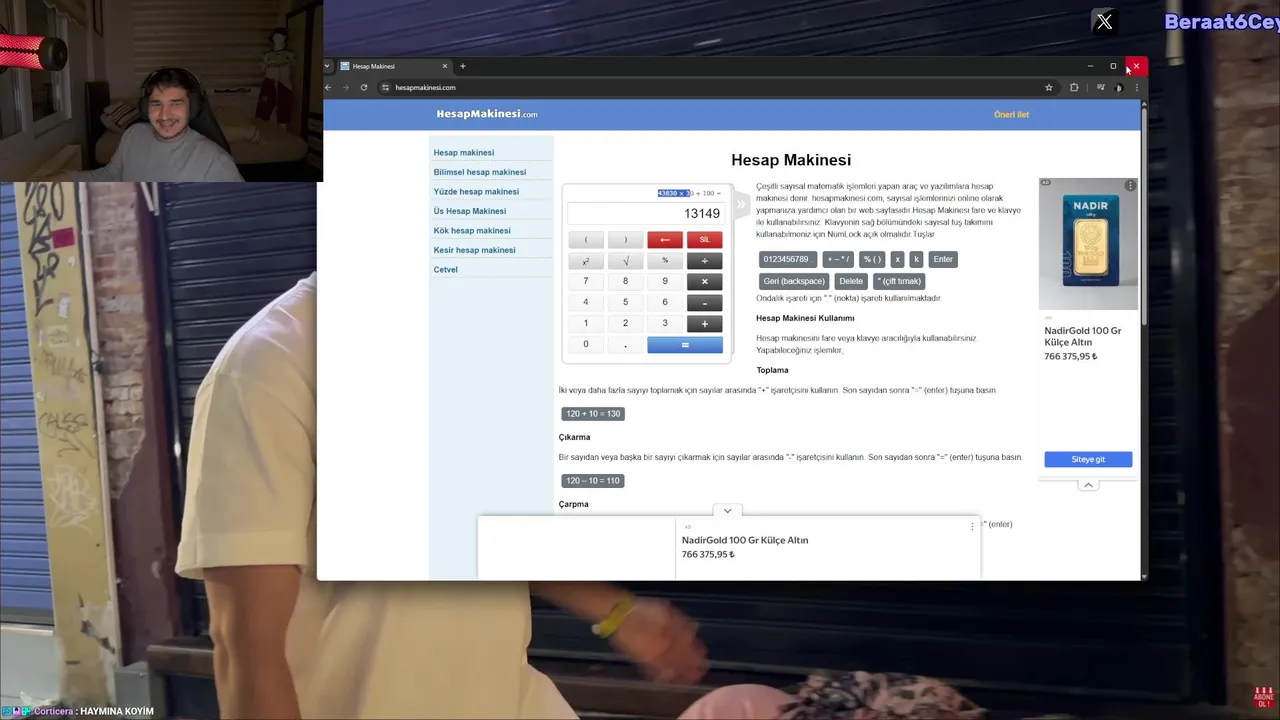Expand the calculator history double-chevron tab
Screen dimensions: 1280x720
741,205
